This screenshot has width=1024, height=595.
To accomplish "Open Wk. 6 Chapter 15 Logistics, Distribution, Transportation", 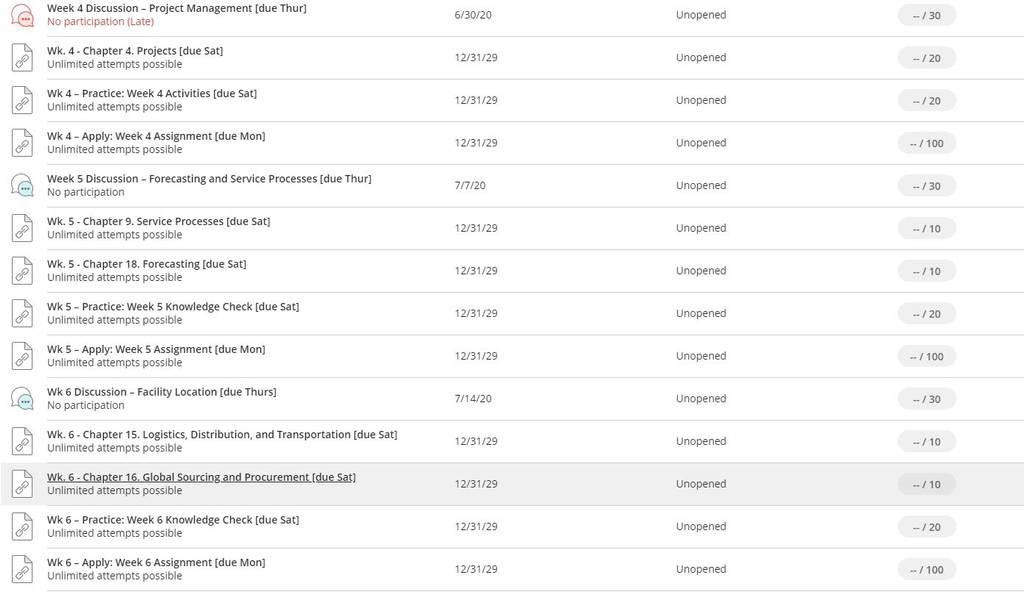I will (x=222, y=434).
